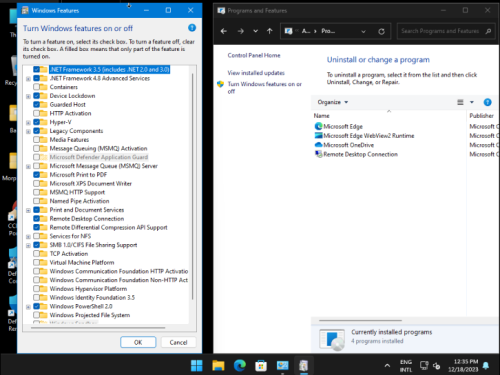Screen dimensions: 500x375
Task: Check the Media Features checkbox
Action: tap(36, 139)
